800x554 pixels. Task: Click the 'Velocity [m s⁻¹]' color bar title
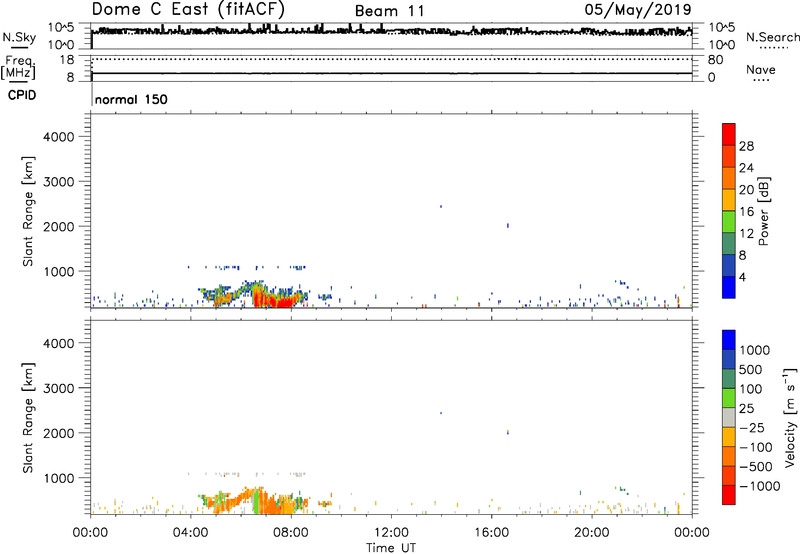pyautogui.click(x=790, y=417)
